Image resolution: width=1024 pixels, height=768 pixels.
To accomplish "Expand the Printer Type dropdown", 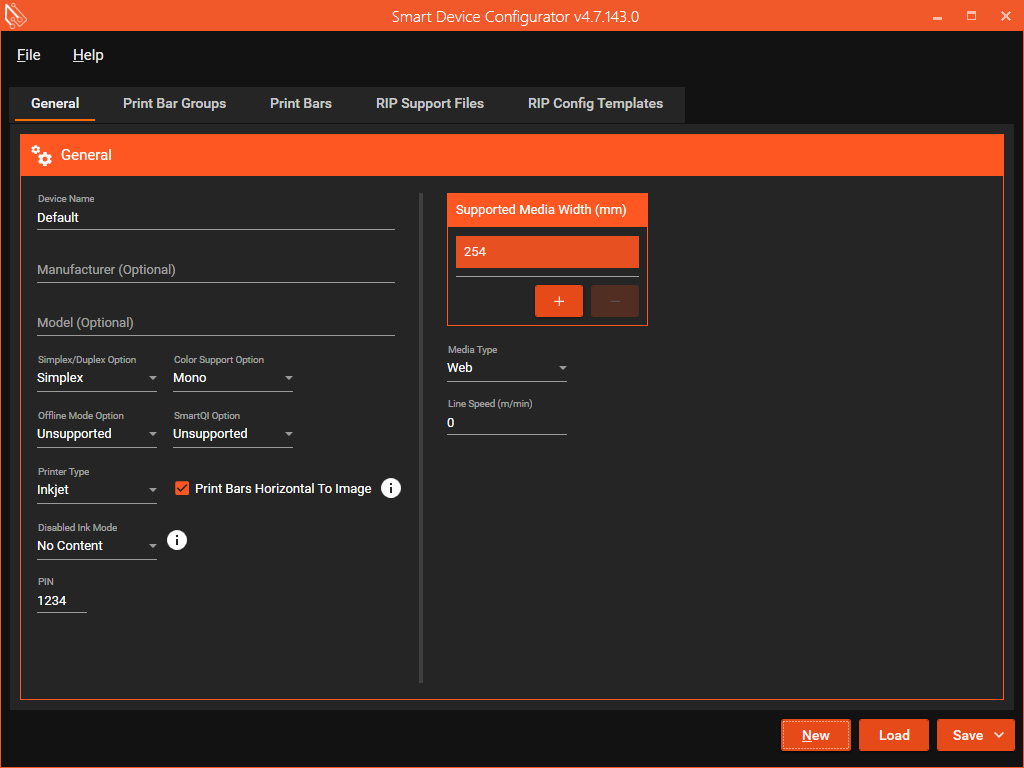I will (97, 490).
